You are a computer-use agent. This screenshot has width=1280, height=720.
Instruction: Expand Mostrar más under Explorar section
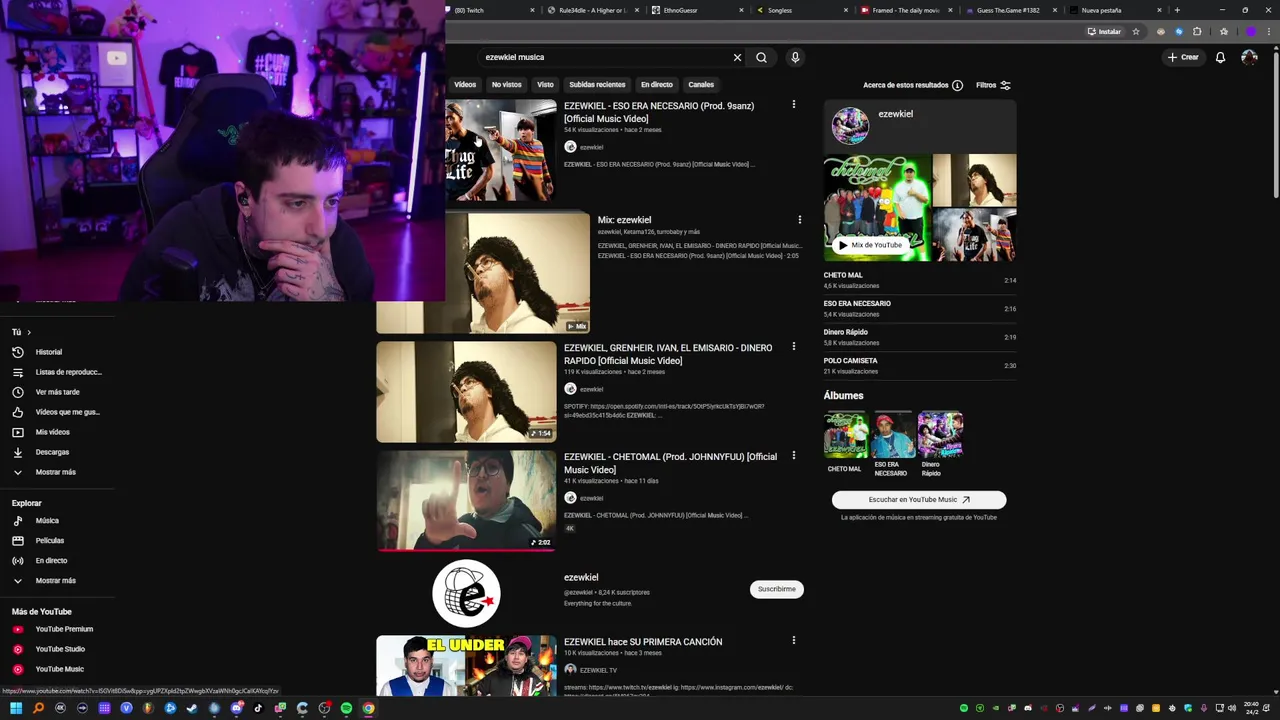[57, 580]
